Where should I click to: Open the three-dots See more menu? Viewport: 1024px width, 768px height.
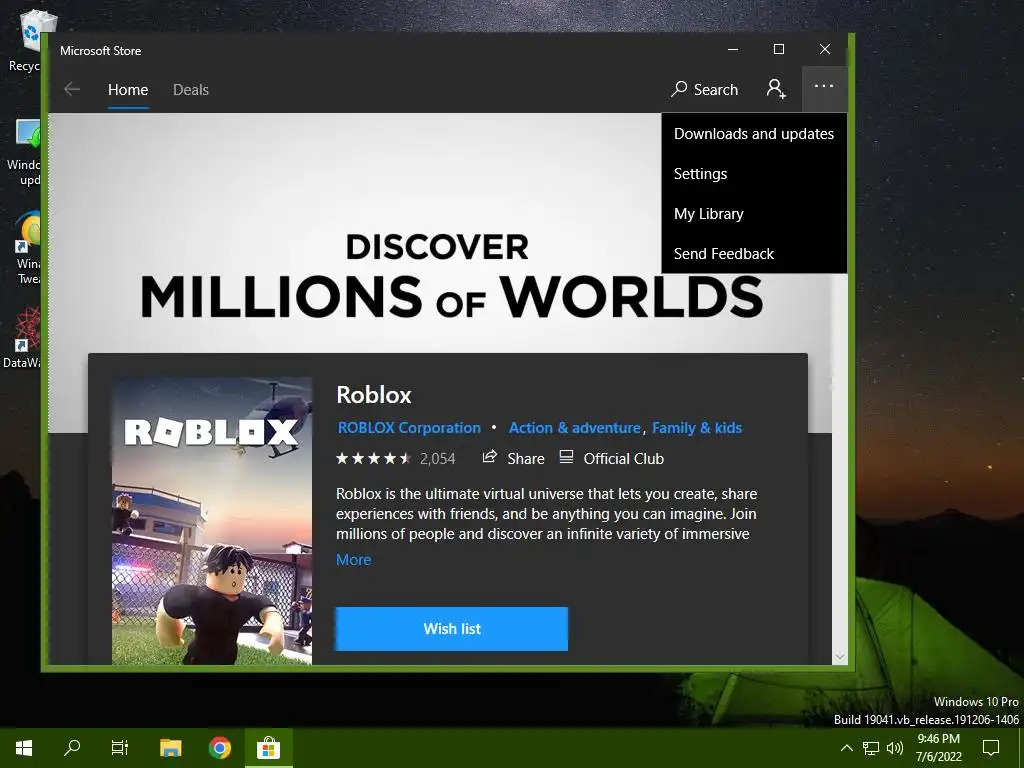click(x=824, y=87)
